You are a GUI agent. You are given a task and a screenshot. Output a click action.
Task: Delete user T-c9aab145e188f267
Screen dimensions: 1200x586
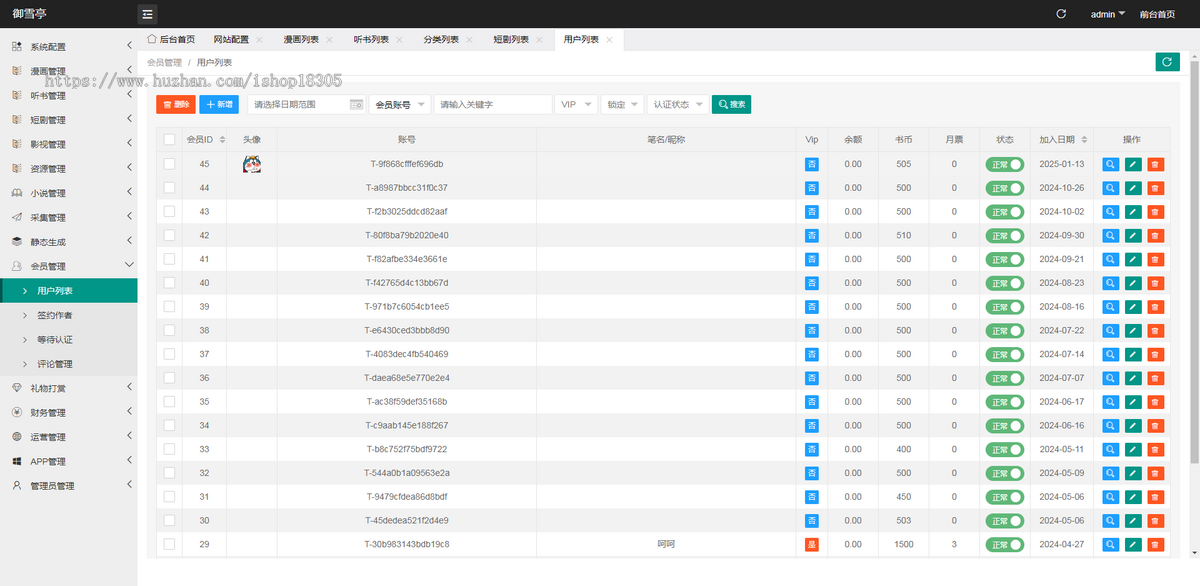click(x=1155, y=426)
